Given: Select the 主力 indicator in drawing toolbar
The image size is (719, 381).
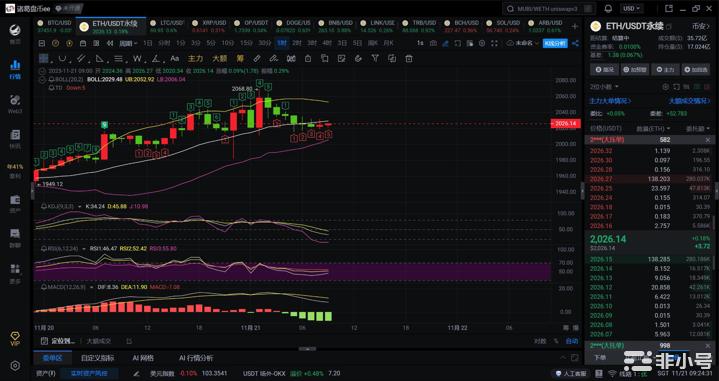Looking at the screenshot, I should tap(195, 59).
